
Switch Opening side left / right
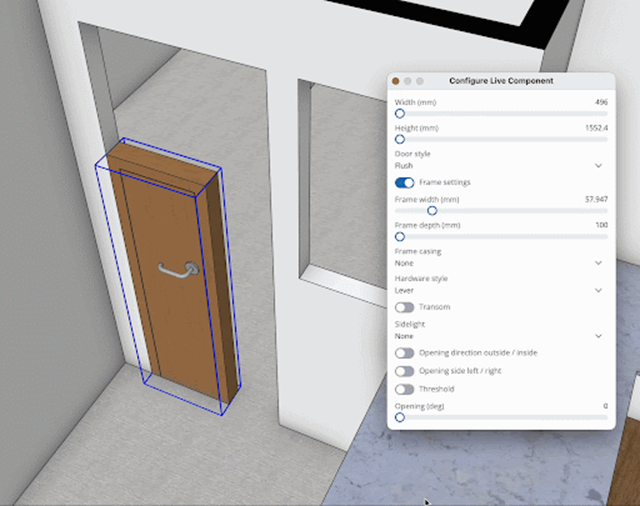(x=405, y=371)
